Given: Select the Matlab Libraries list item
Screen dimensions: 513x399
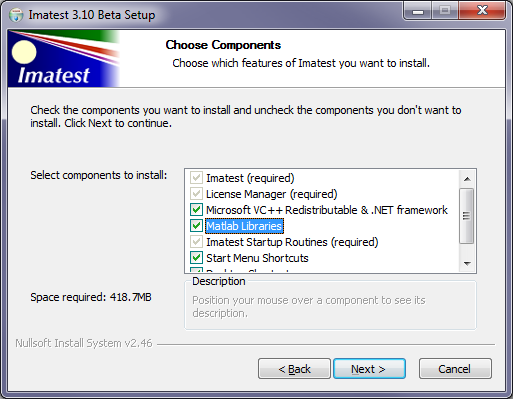Looking at the screenshot, I should (244, 226).
